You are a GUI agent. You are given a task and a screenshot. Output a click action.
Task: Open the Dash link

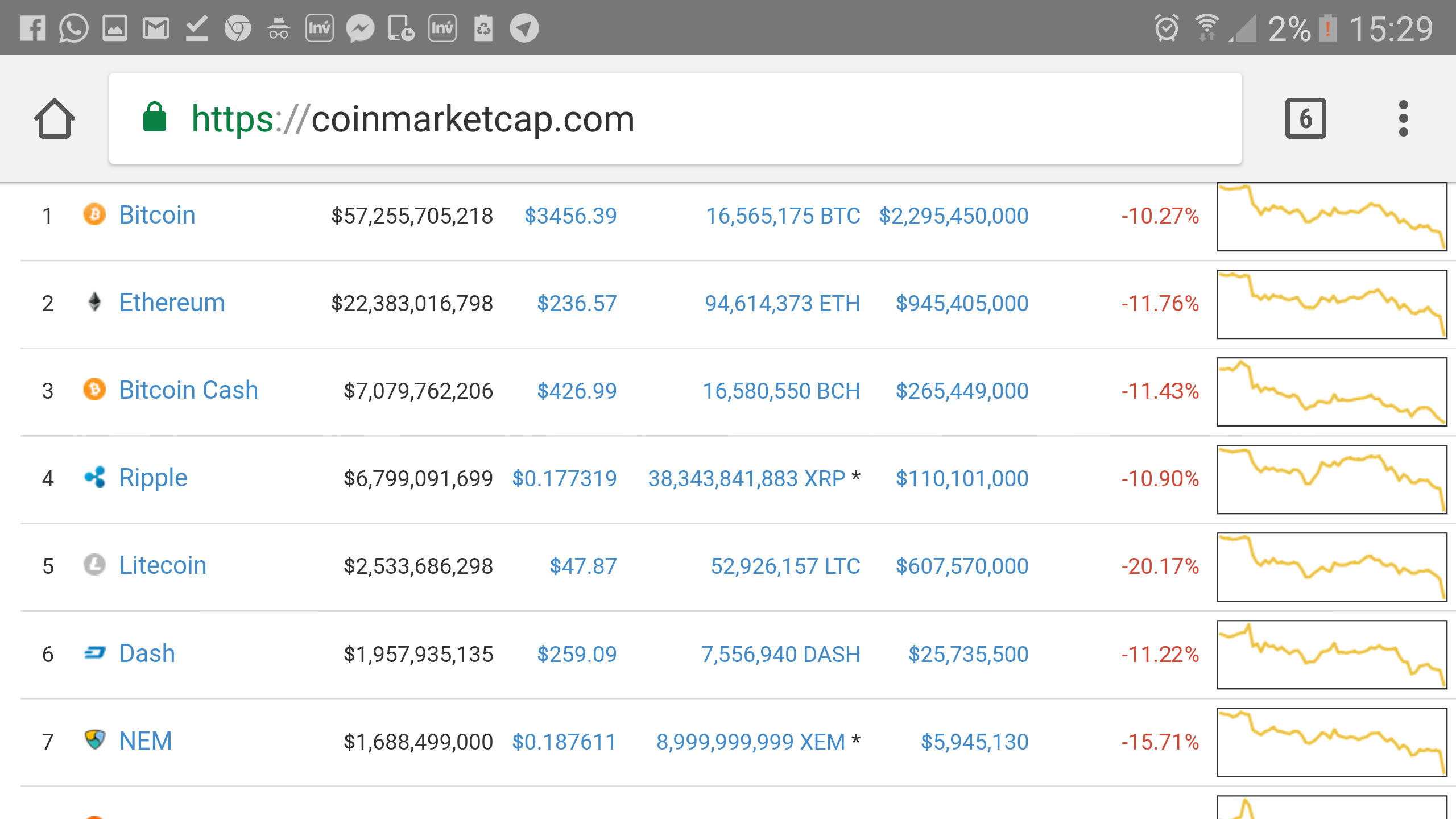(147, 653)
